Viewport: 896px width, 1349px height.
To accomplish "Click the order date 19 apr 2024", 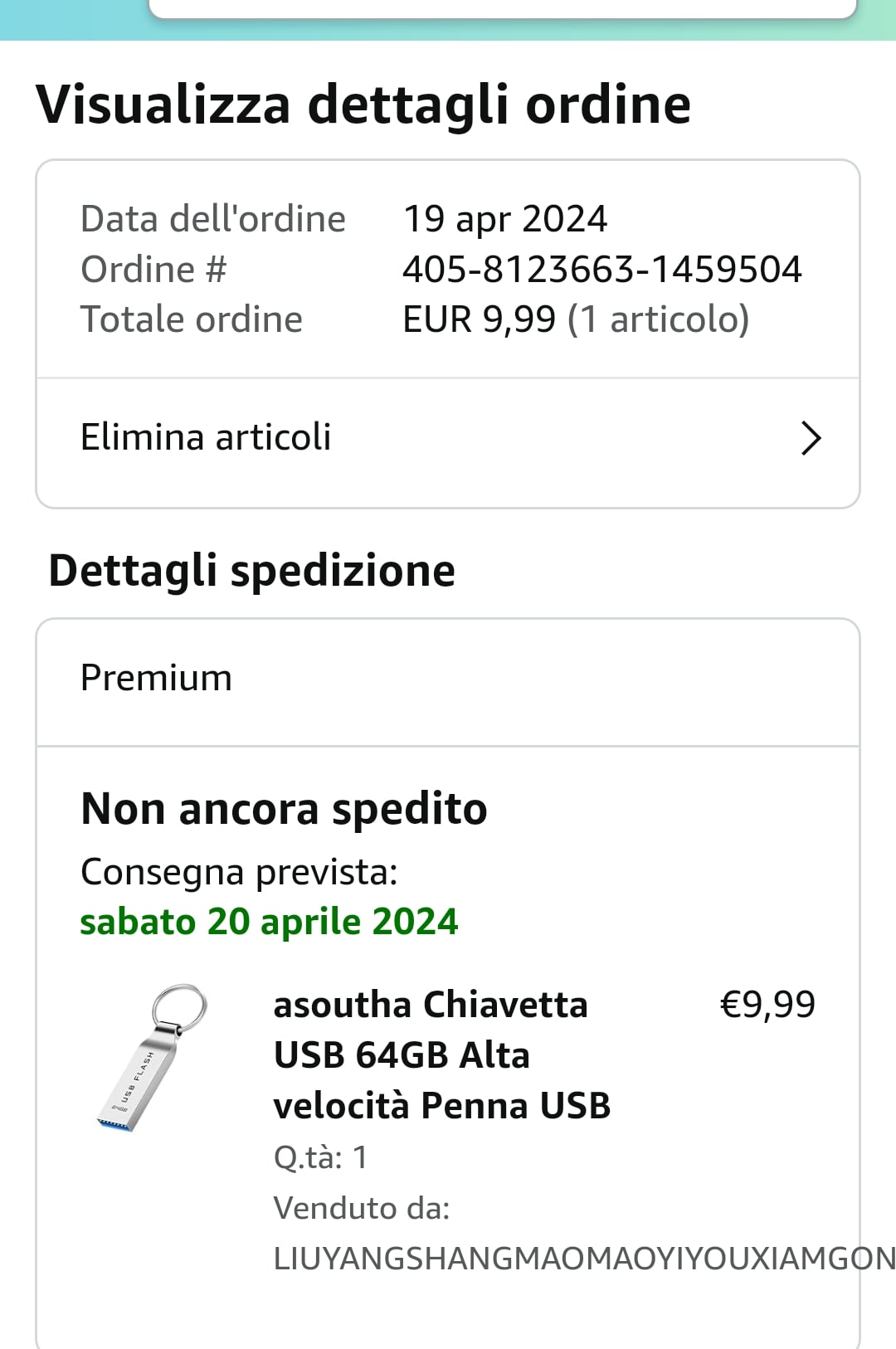I will [504, 219].
